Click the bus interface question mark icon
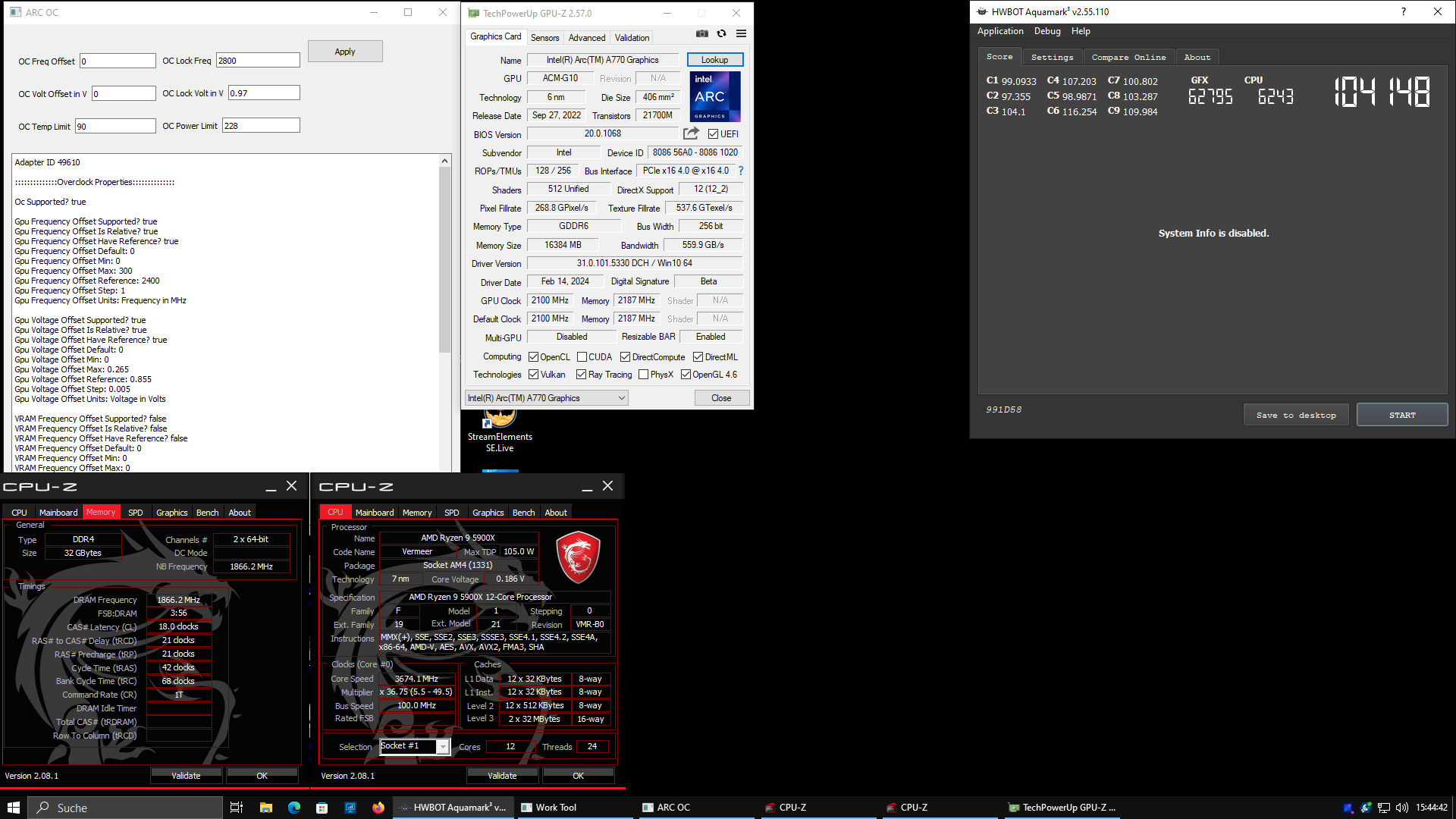The width and height of the screenshot is (1456, 819). pyautogui.click(x=741, y=171)
